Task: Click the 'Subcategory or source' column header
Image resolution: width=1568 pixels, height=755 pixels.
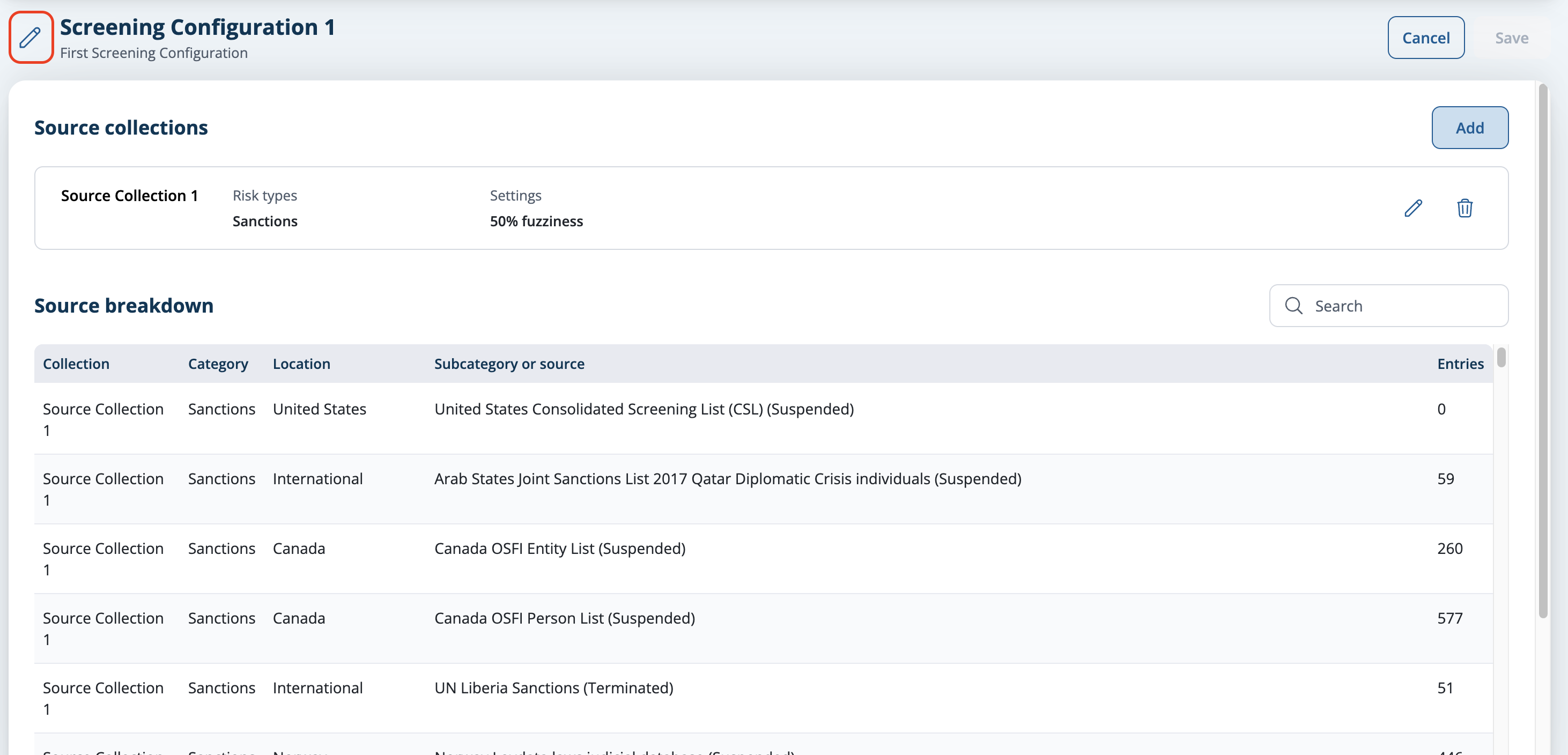Action: [509, 364]
